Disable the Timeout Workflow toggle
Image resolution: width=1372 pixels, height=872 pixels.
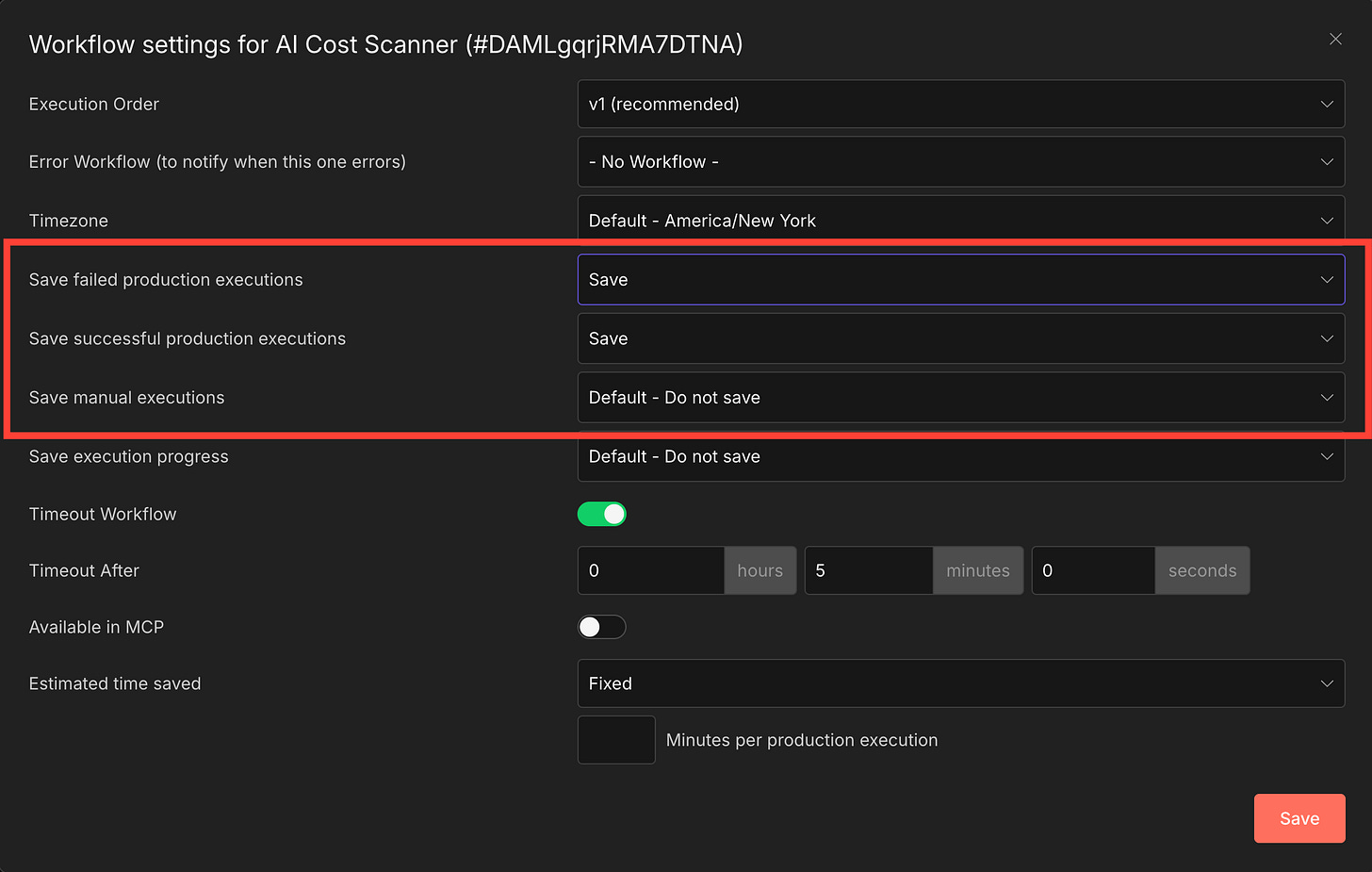click(602, 514)
